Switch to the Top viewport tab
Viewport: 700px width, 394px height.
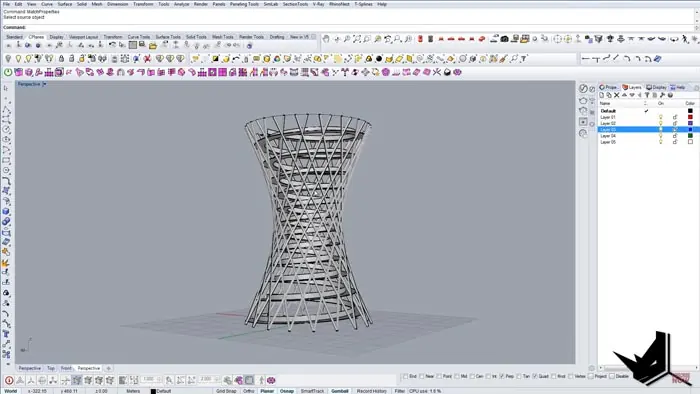tap(51, 368)
